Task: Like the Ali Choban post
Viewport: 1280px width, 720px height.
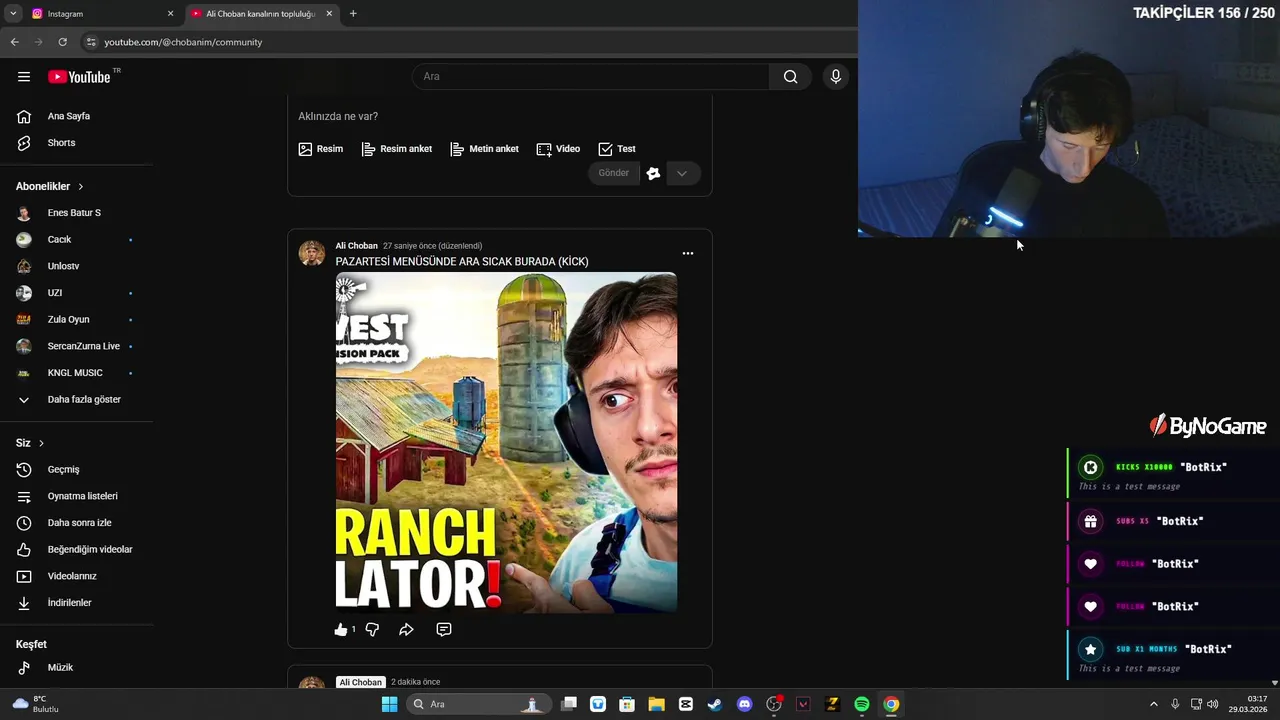Action: pos(341,630)
